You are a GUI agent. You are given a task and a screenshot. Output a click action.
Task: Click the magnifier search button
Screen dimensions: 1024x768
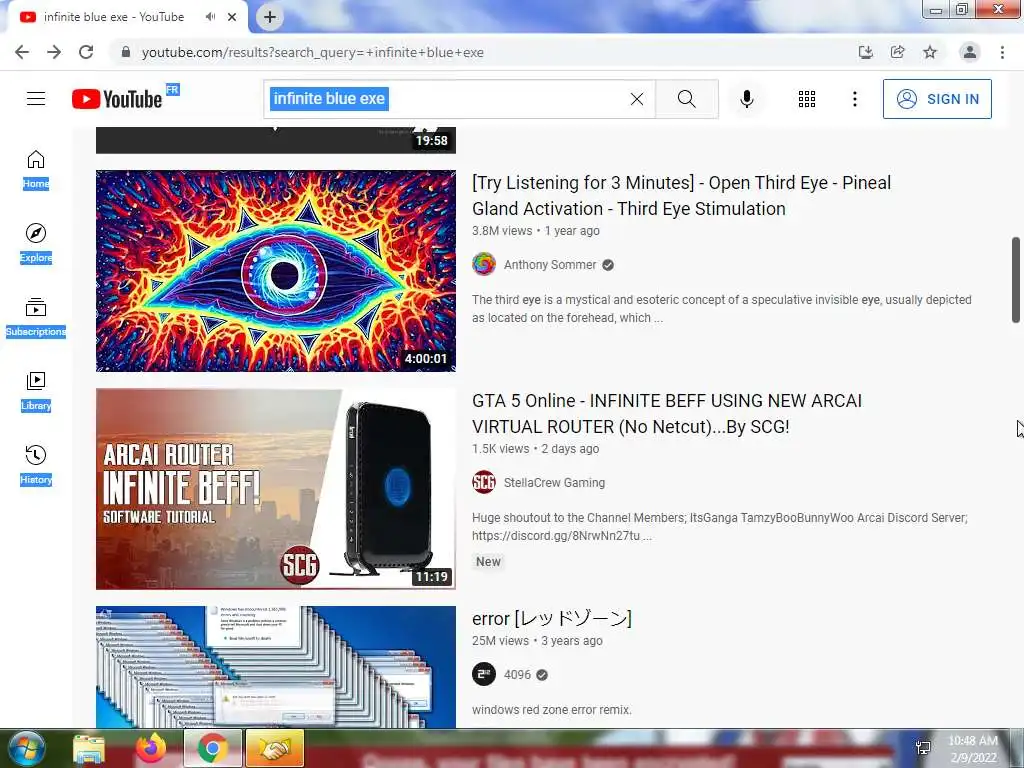pyautogui.click(x=686, y=99)
